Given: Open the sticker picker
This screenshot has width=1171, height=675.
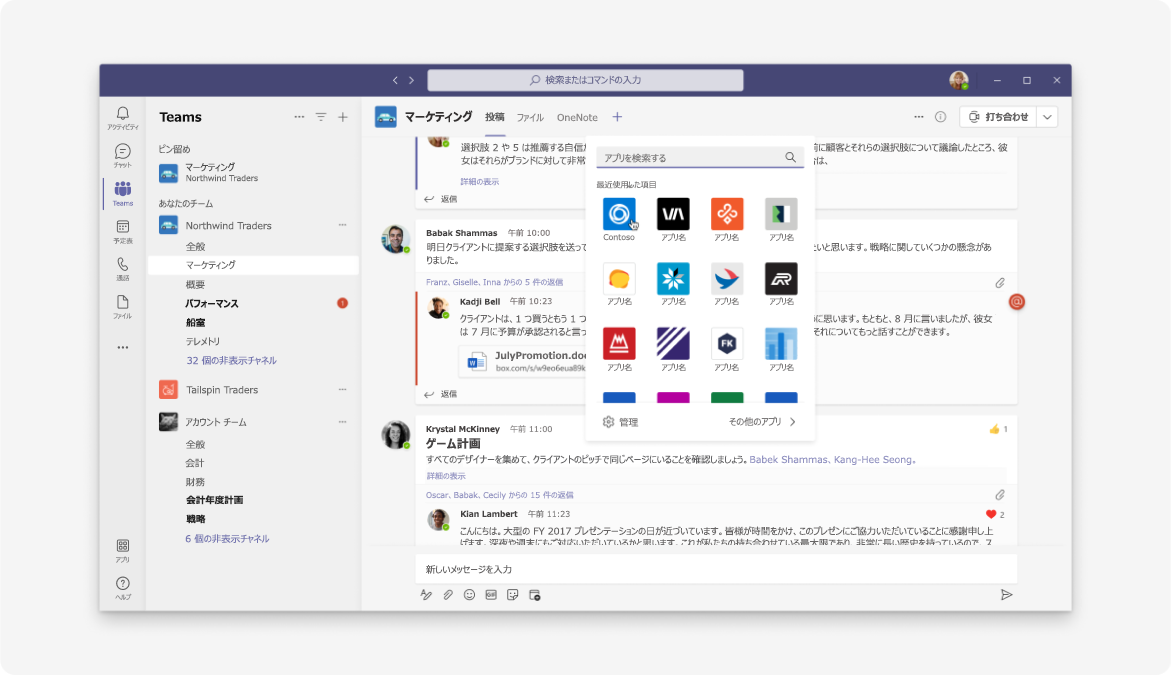Looking at the screenshot, I should [x=512, y=595].
